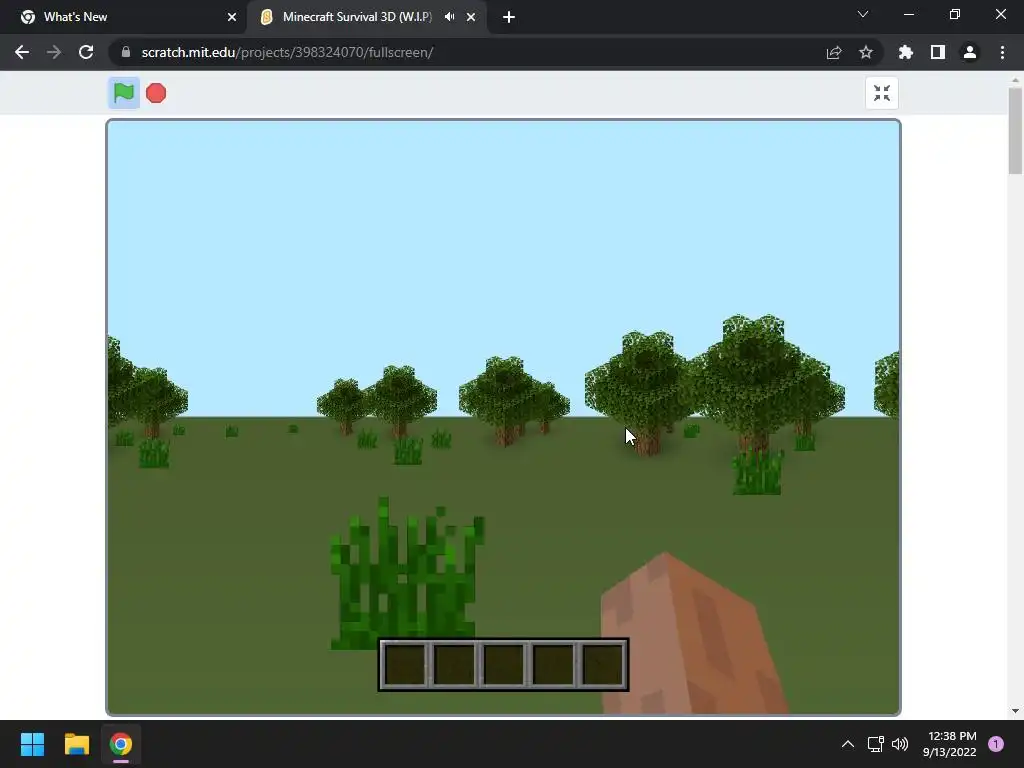Click the browser forward arrow
This screenshot has height=768, width=1024.
tap(54, 52)
